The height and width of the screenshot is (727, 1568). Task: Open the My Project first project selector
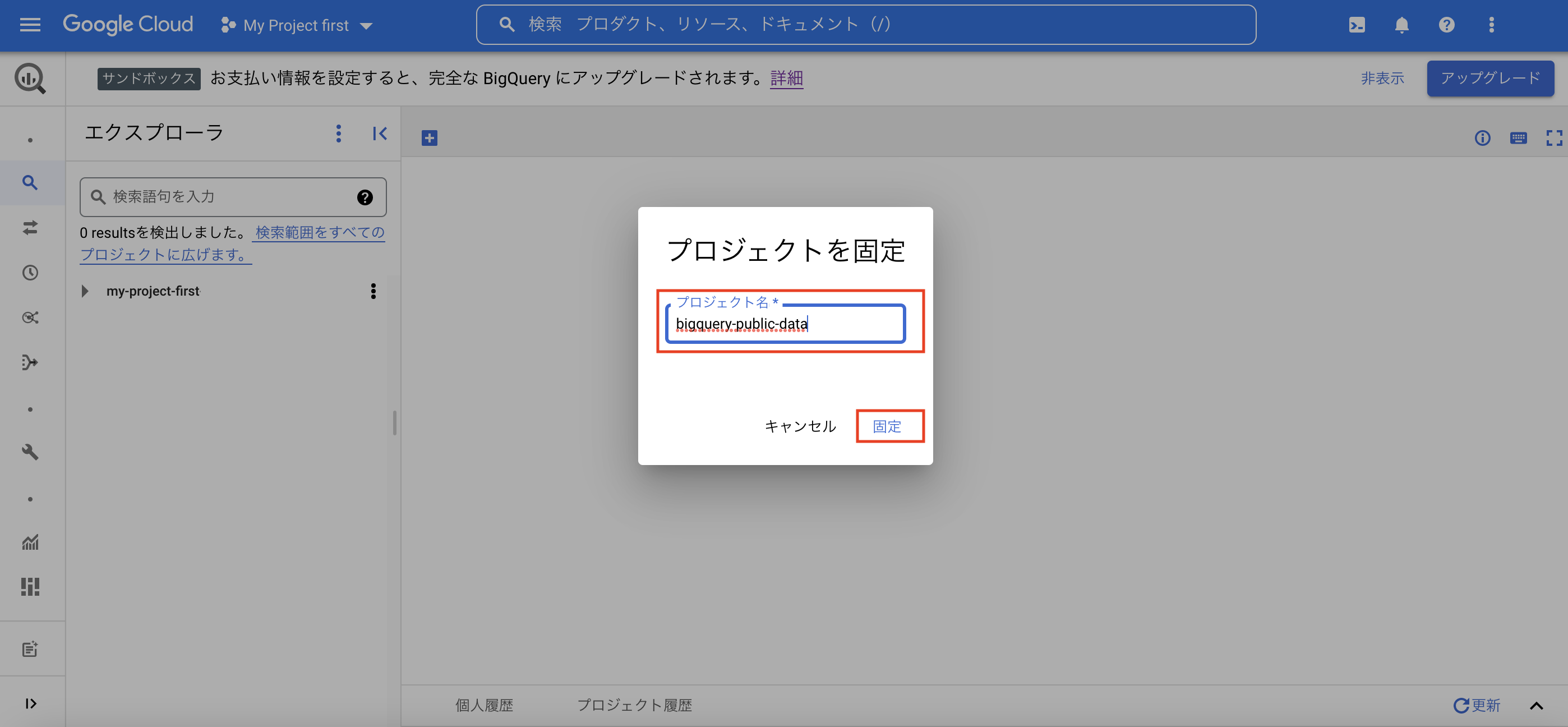tap(297, 25)
